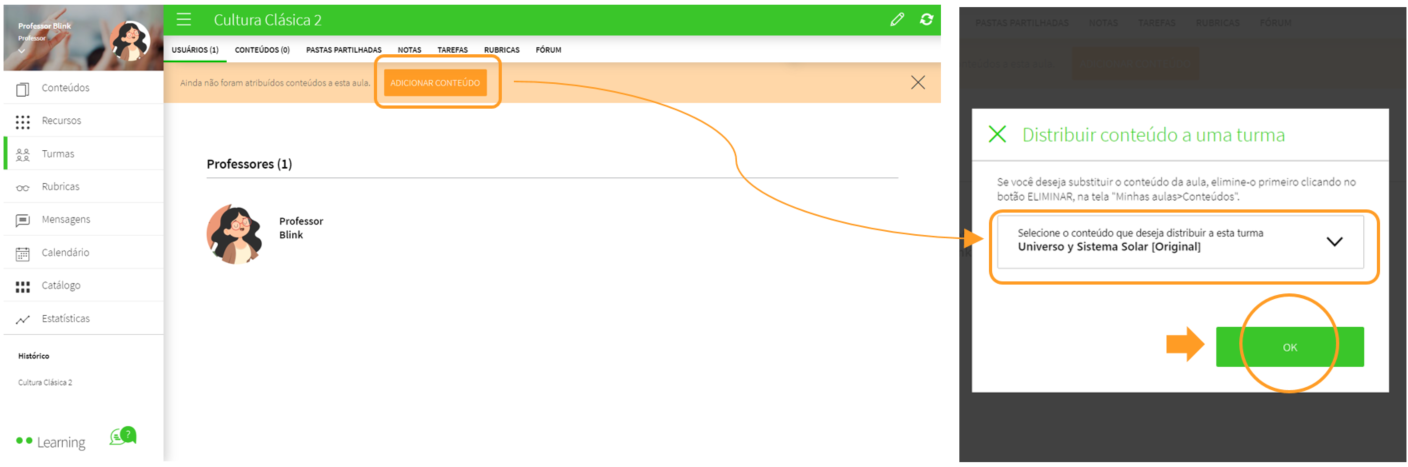
Task: Click the help chat bubble icon
Action: (122, 437)
